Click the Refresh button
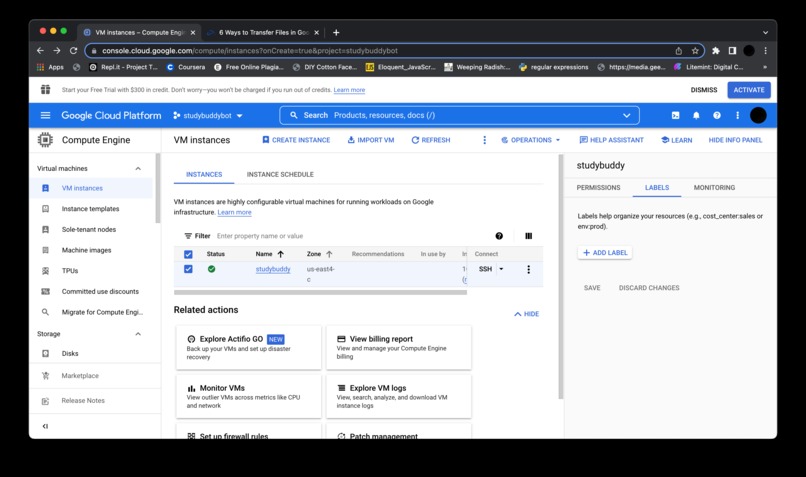The image size is (806, 477). (431, 140)
